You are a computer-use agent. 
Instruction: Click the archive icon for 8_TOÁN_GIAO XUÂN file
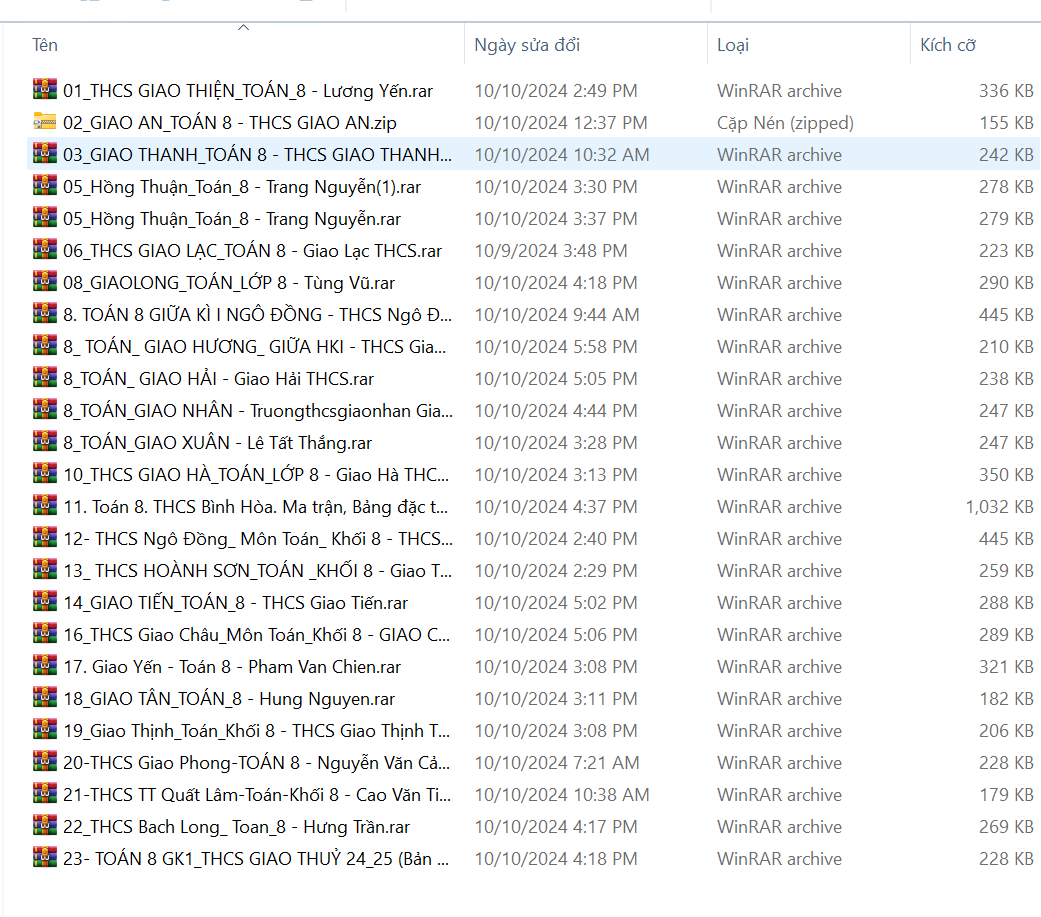point(44,442)
